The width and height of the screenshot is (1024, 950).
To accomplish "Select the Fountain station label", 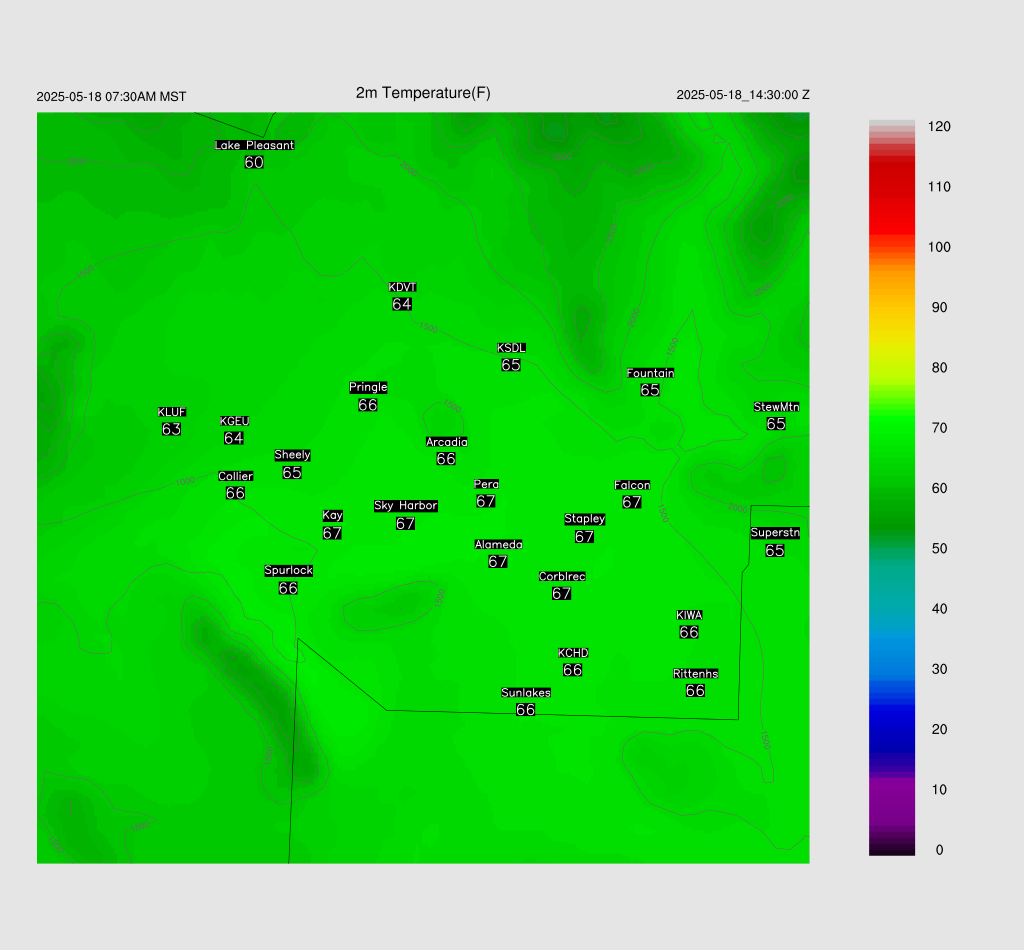I will point(650,373).
